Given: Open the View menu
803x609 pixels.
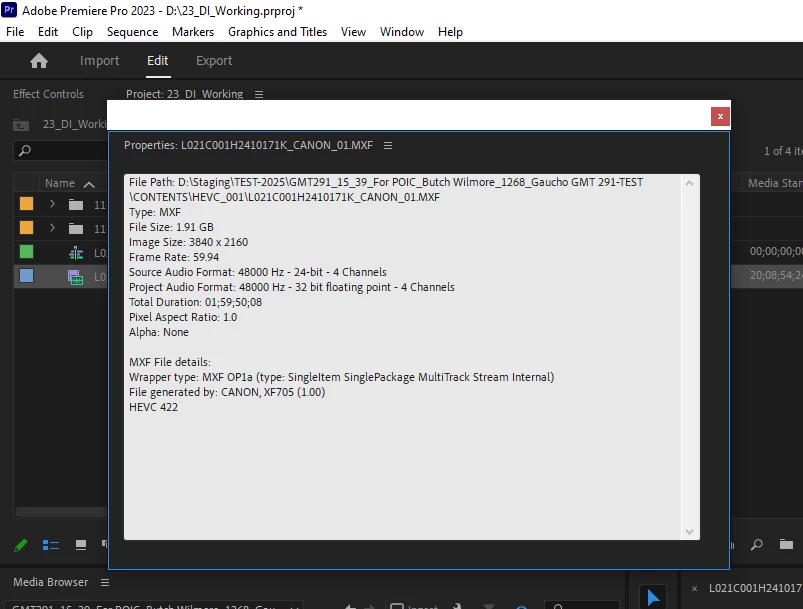Looking at the screenshot, I should point(353,32).
